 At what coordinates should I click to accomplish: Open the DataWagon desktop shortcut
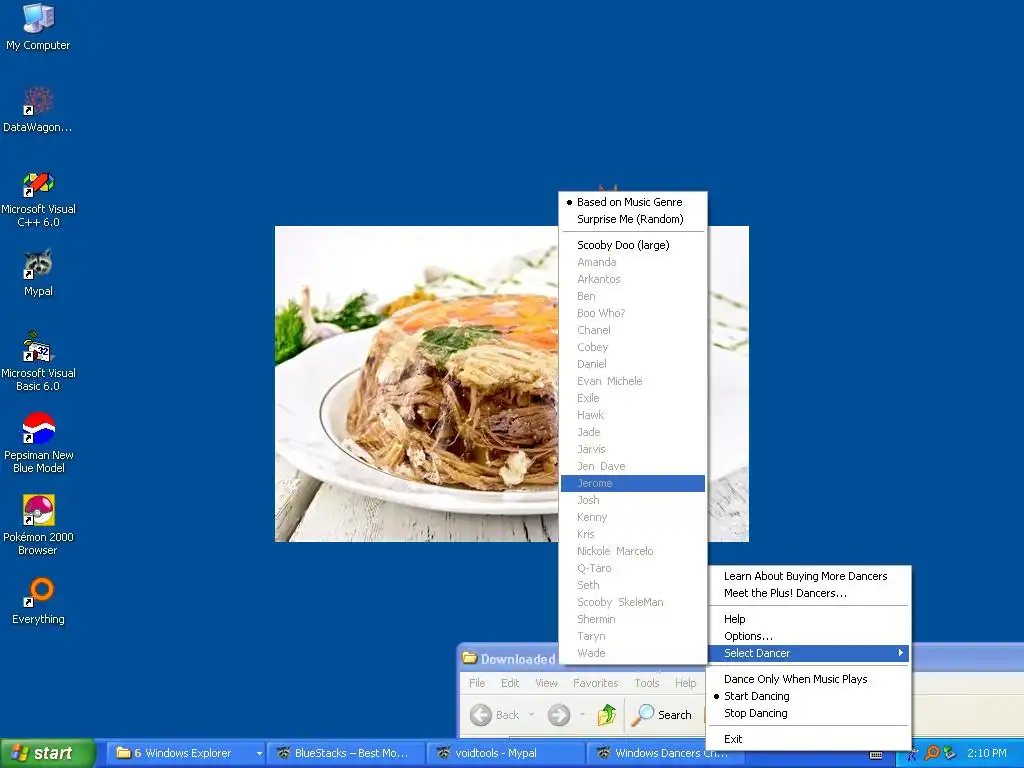[x=38, y=109]
